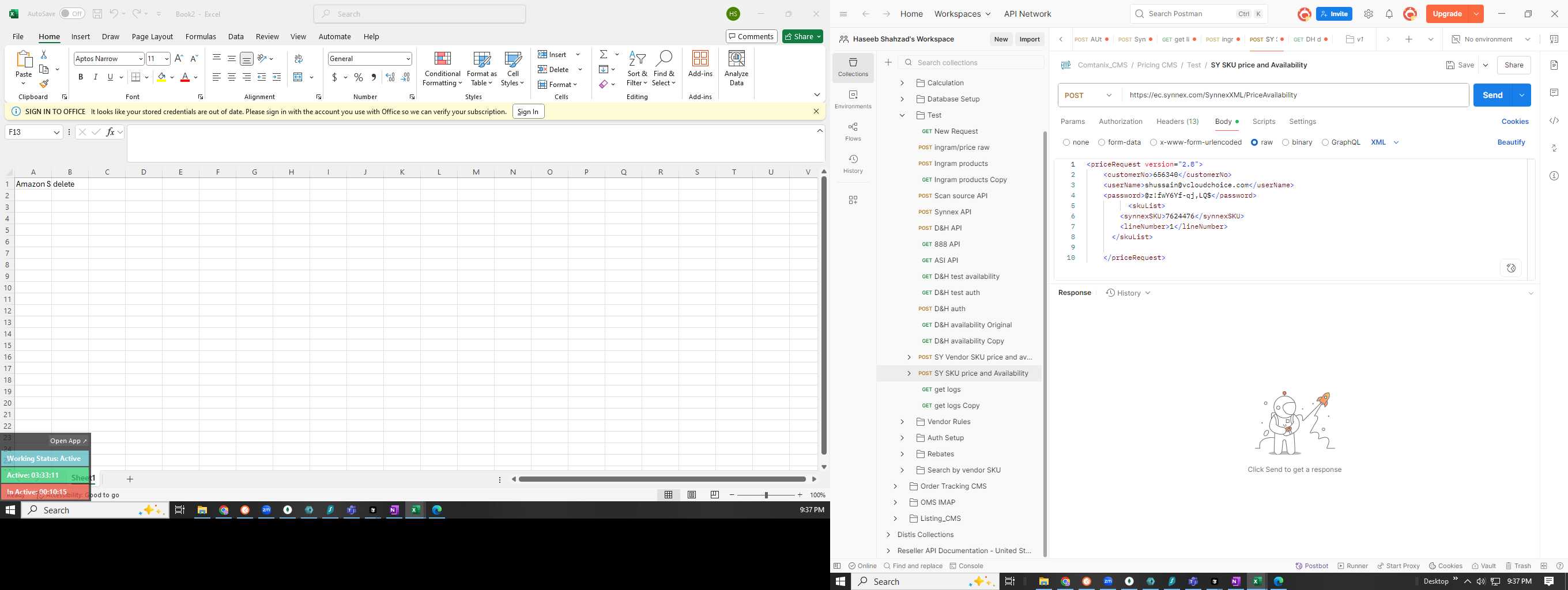Screen dimensions: 1568x590
Task: Open Workspaces dropdown in Postman header
Action: coord(962,14)
